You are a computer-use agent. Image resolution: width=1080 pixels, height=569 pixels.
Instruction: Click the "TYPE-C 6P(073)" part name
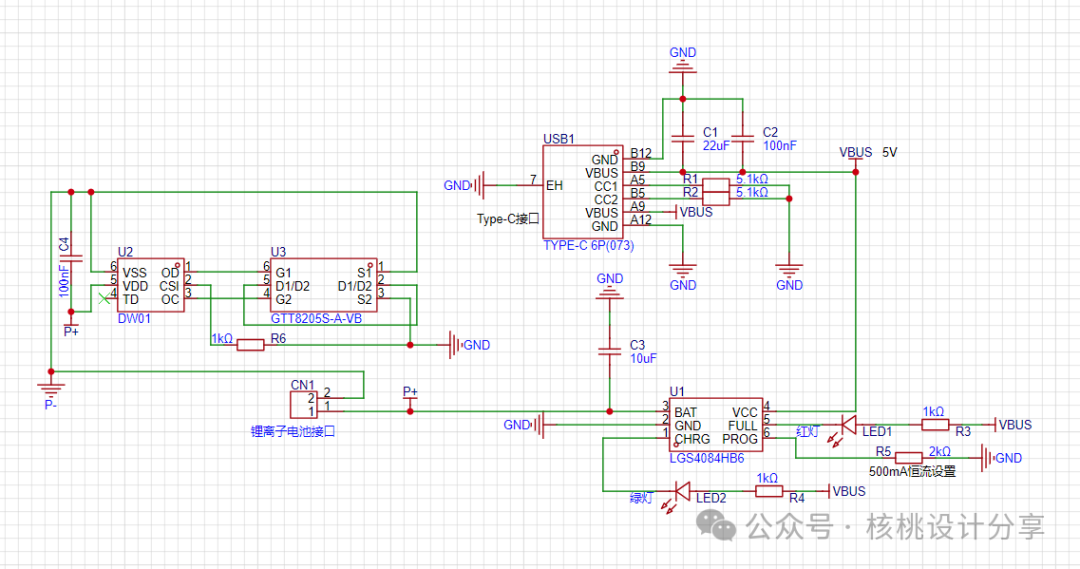pos(588,245)
